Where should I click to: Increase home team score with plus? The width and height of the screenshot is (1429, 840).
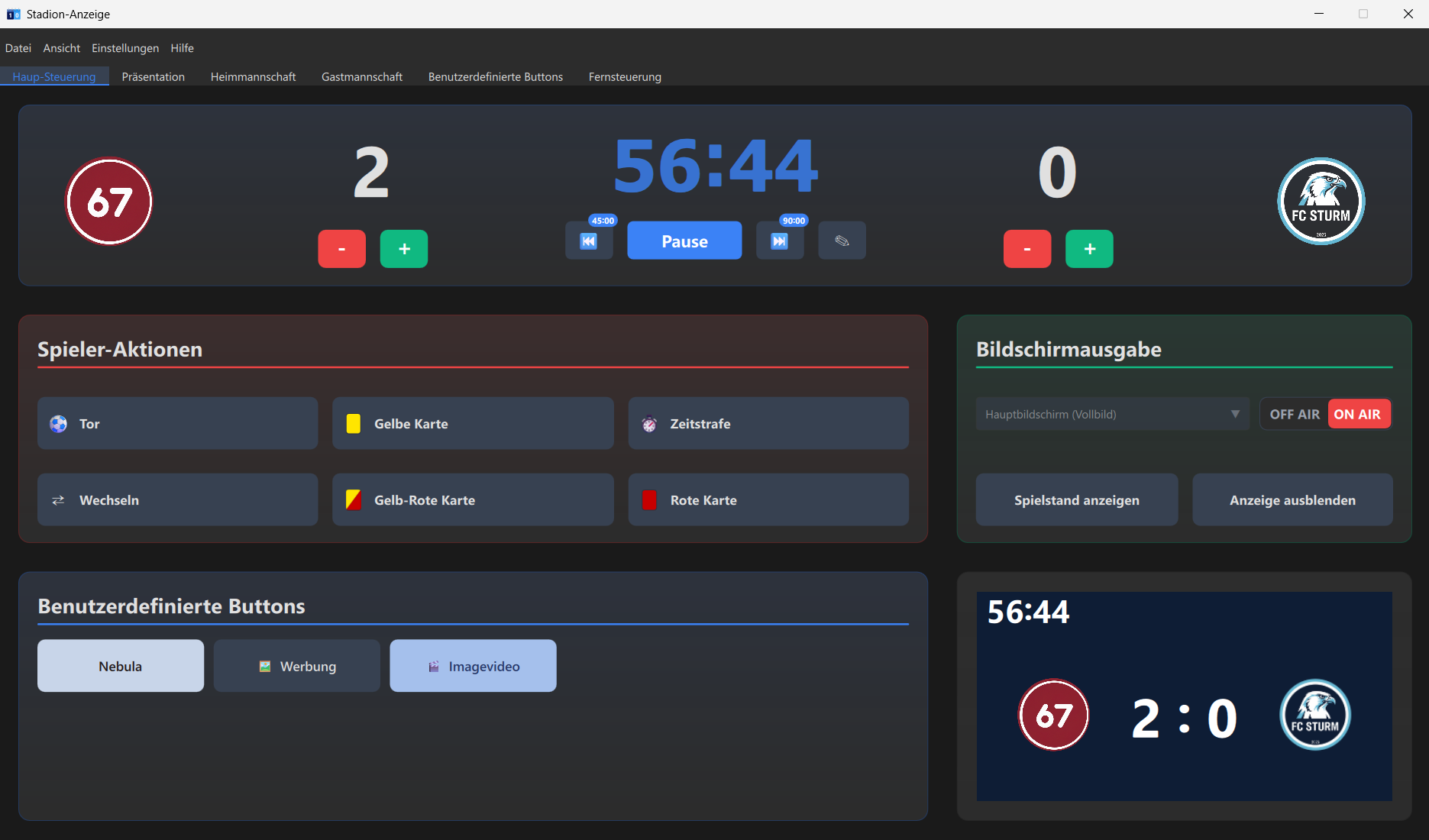pyautogui.click(x=404, y=249)
